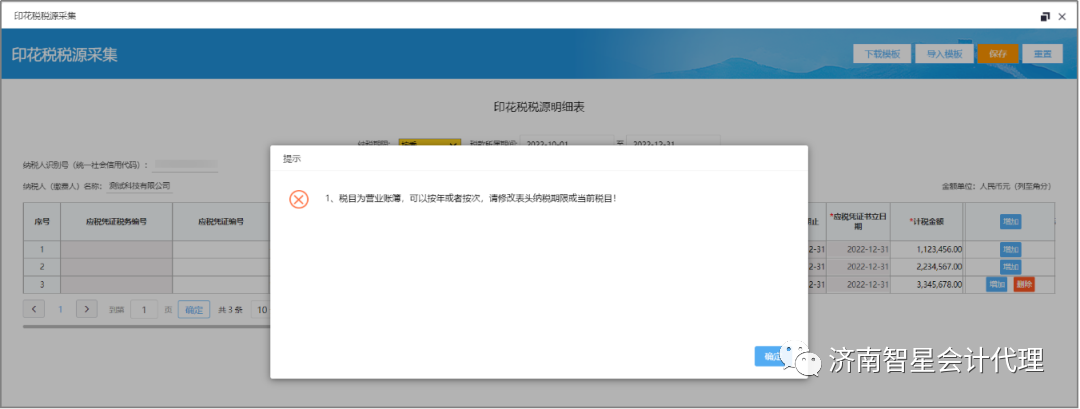Click the horizontal scrollbar under the table
Screen dimensions: 1080x409
click(146, 326)
